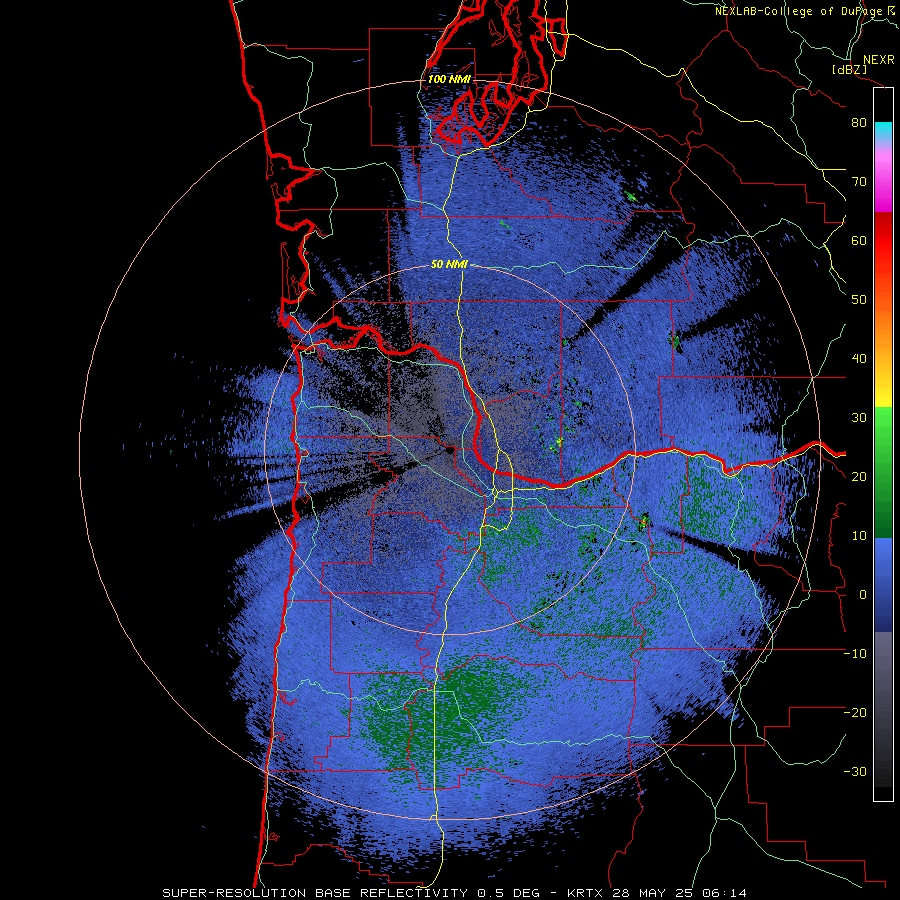
Task: Click the 10 value on the dBZ scale
Action: pos(859,536)
